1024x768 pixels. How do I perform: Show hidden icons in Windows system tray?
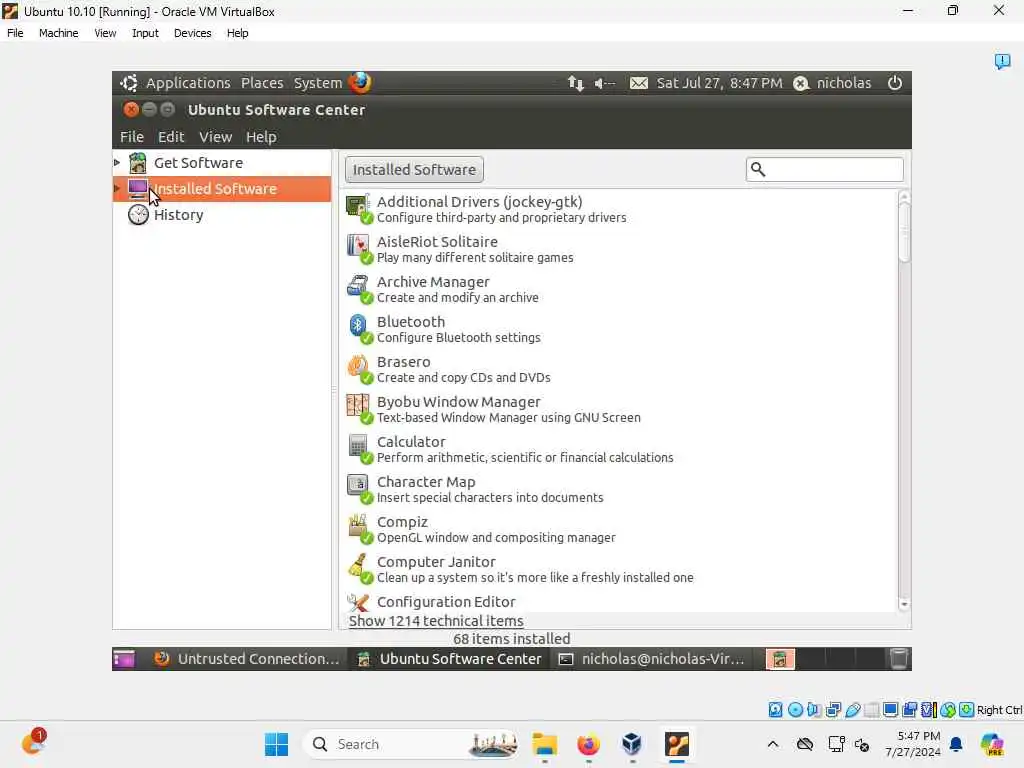point(773,744)
